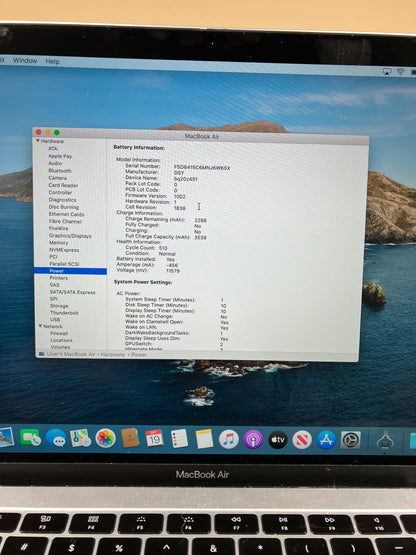Click computer icon in the path bar

(41, 354)
